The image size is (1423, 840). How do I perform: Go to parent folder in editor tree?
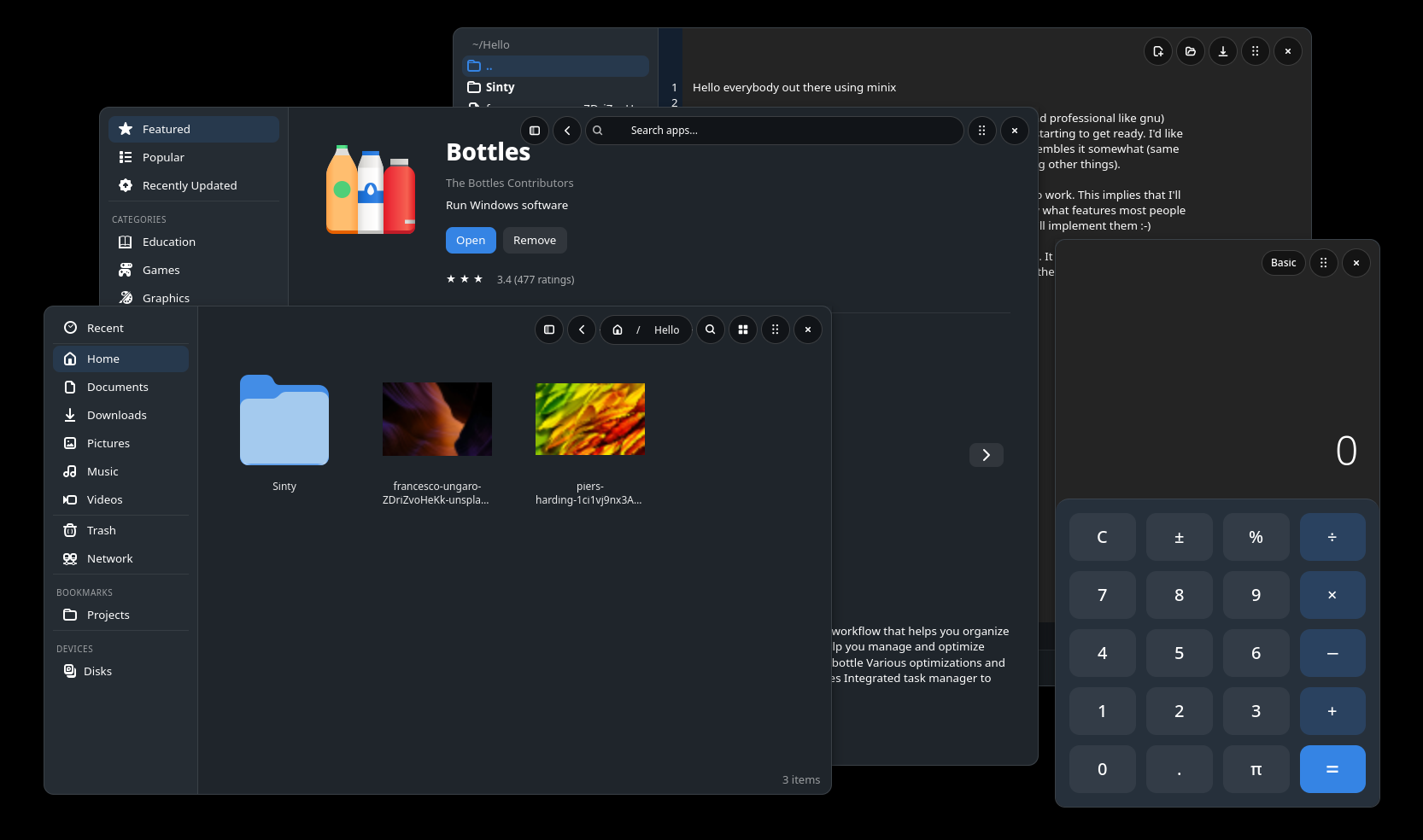[x=555, y=66]
